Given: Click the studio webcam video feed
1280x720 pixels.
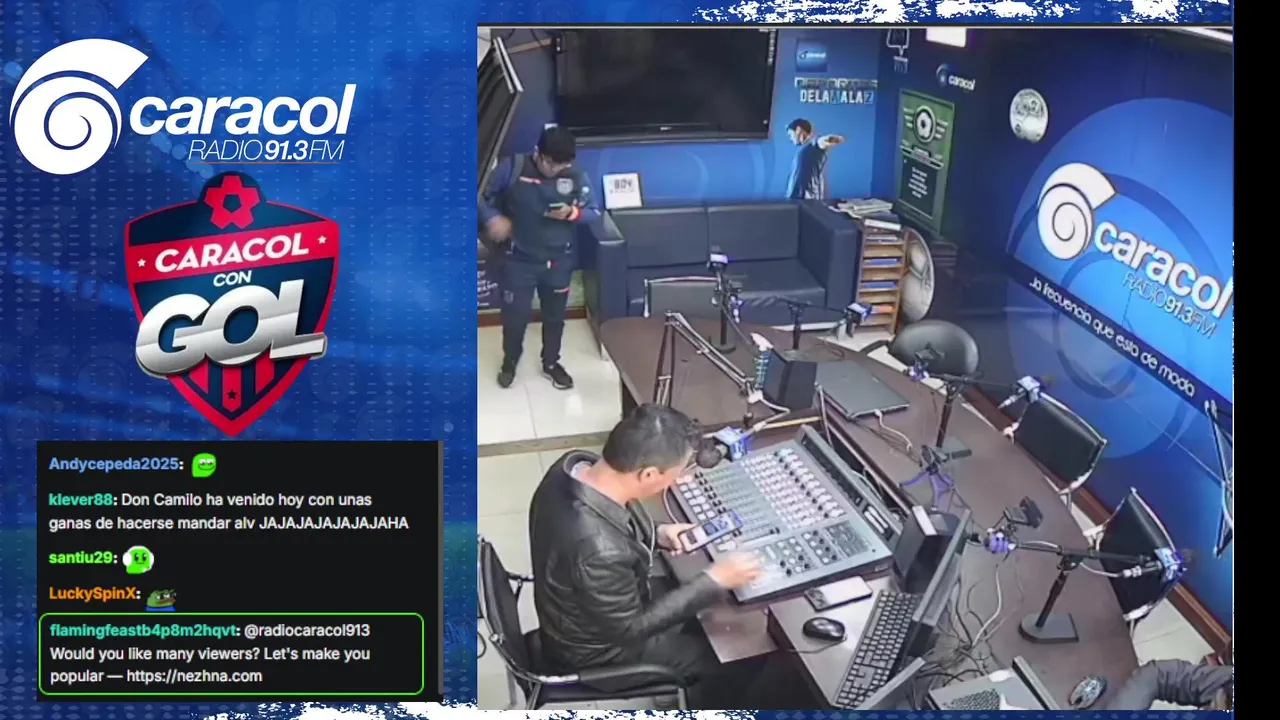Looking at the screenshot, I should 855,367.
